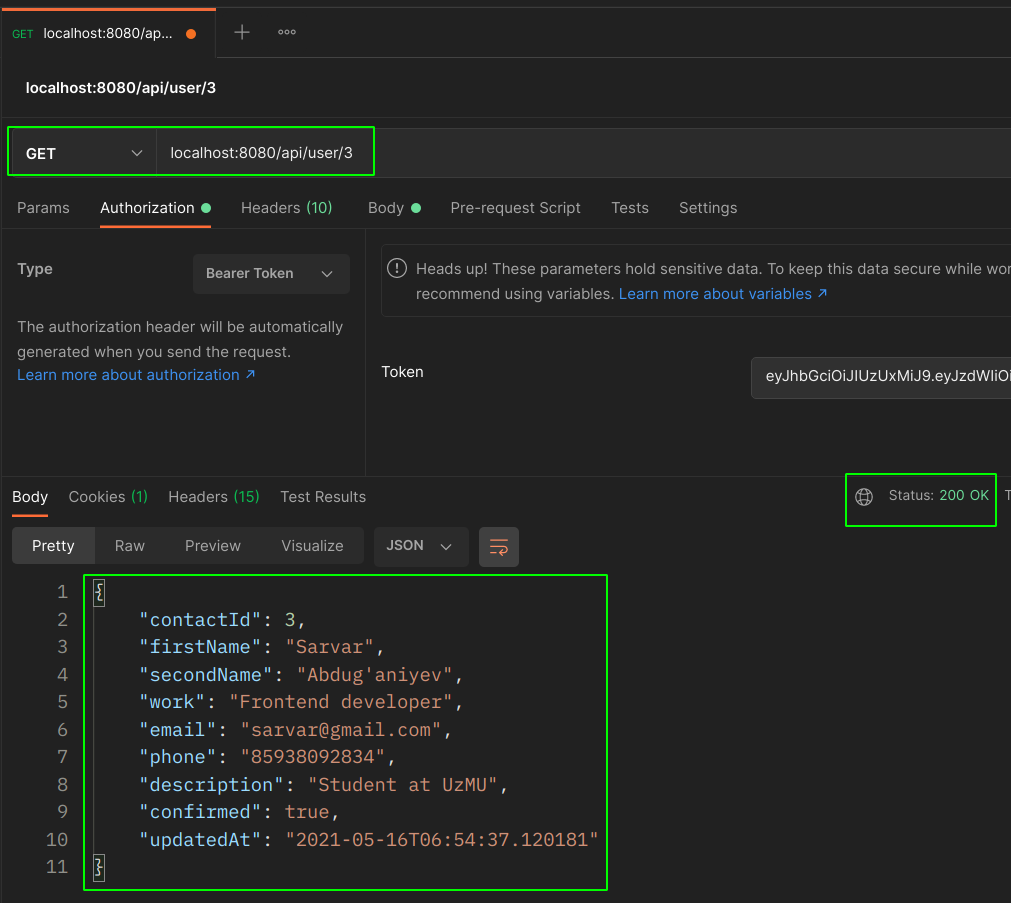Open the GET request method dropdown
Viewport: 1011px width, 903px height.
tap(80, 151)
